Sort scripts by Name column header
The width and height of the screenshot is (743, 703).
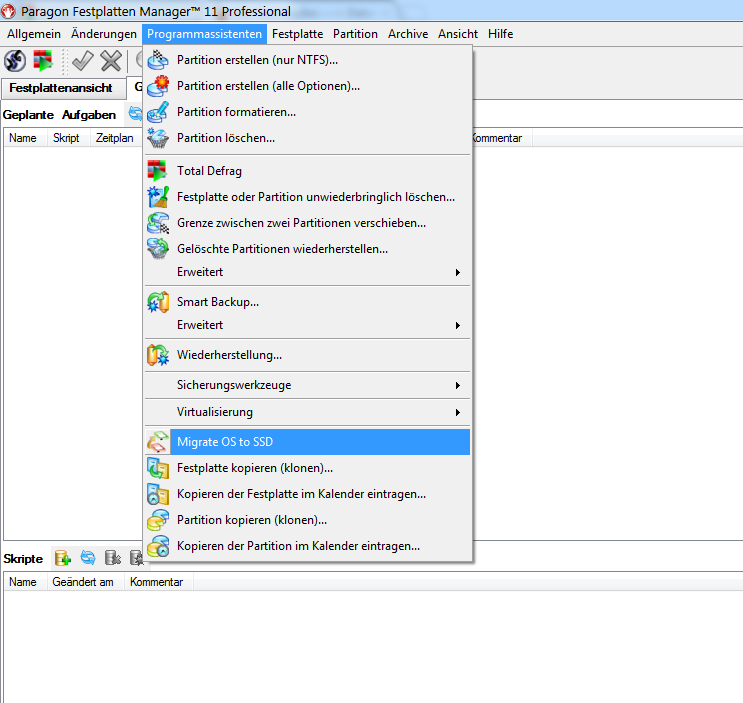pos(25,582)
